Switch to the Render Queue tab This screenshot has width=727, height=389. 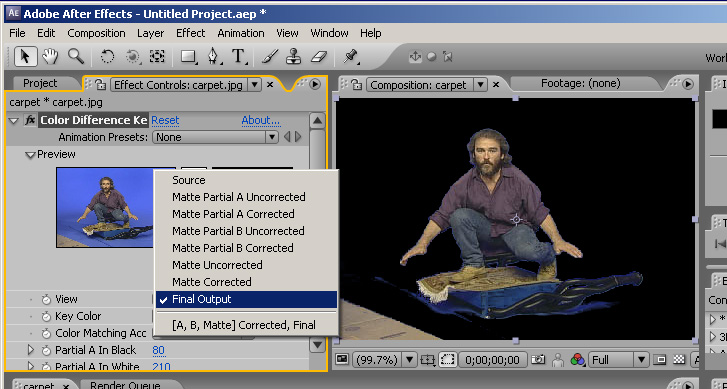pyautogui.click(x=125, y=385)
